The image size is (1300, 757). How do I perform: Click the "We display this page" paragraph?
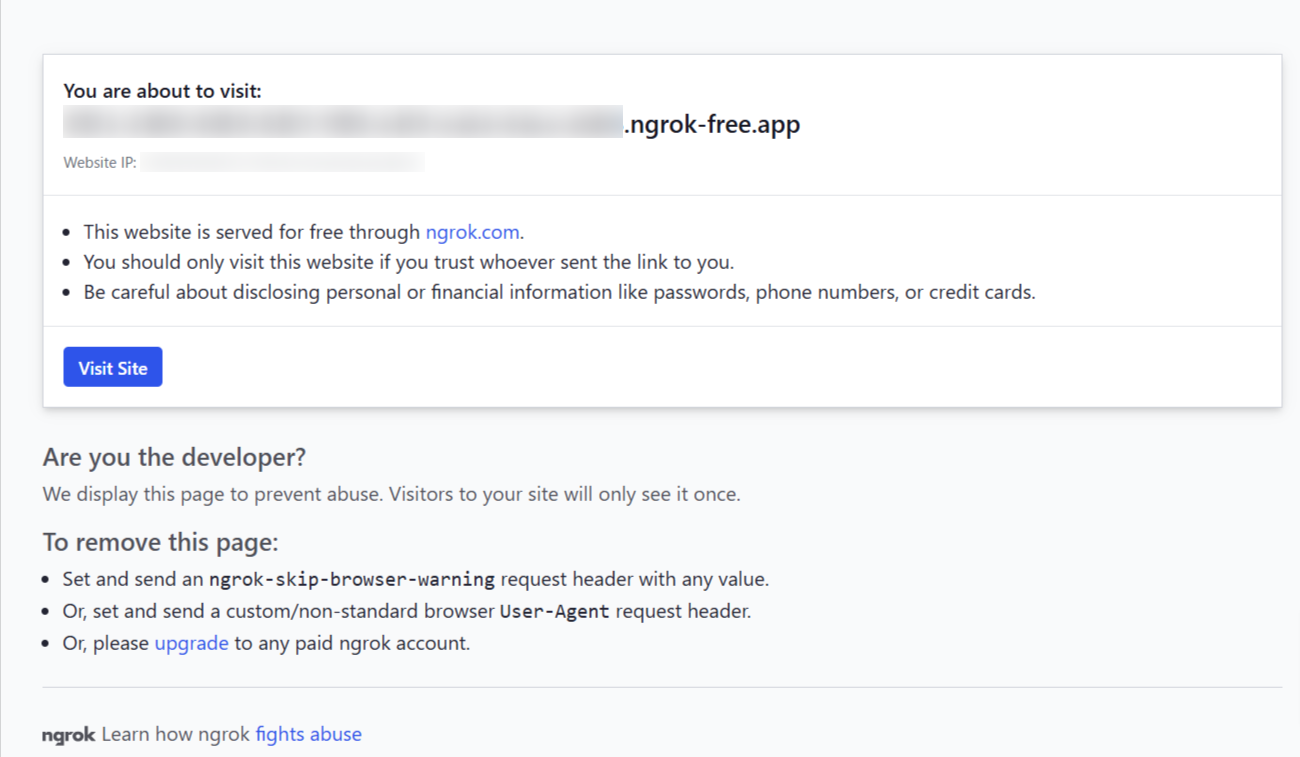pos(391,494)
